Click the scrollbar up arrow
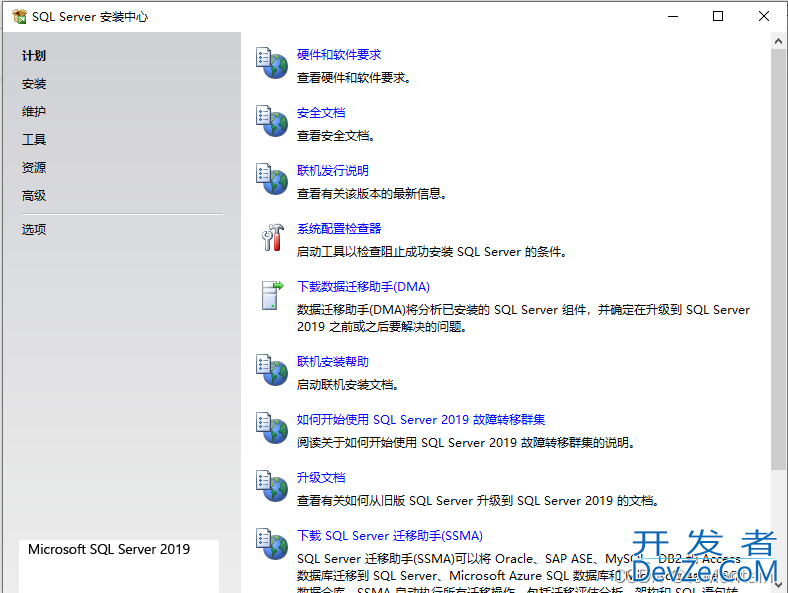The height and width of the screenshot is (593, 788). pyautogui.click(x=778, y=41)
